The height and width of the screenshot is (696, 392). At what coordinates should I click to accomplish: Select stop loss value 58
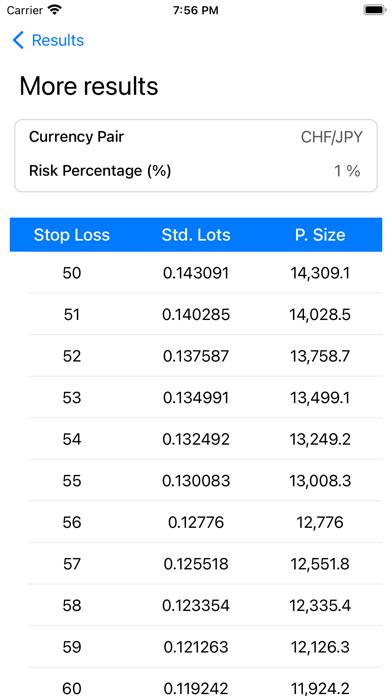click(x=71, y=605)
